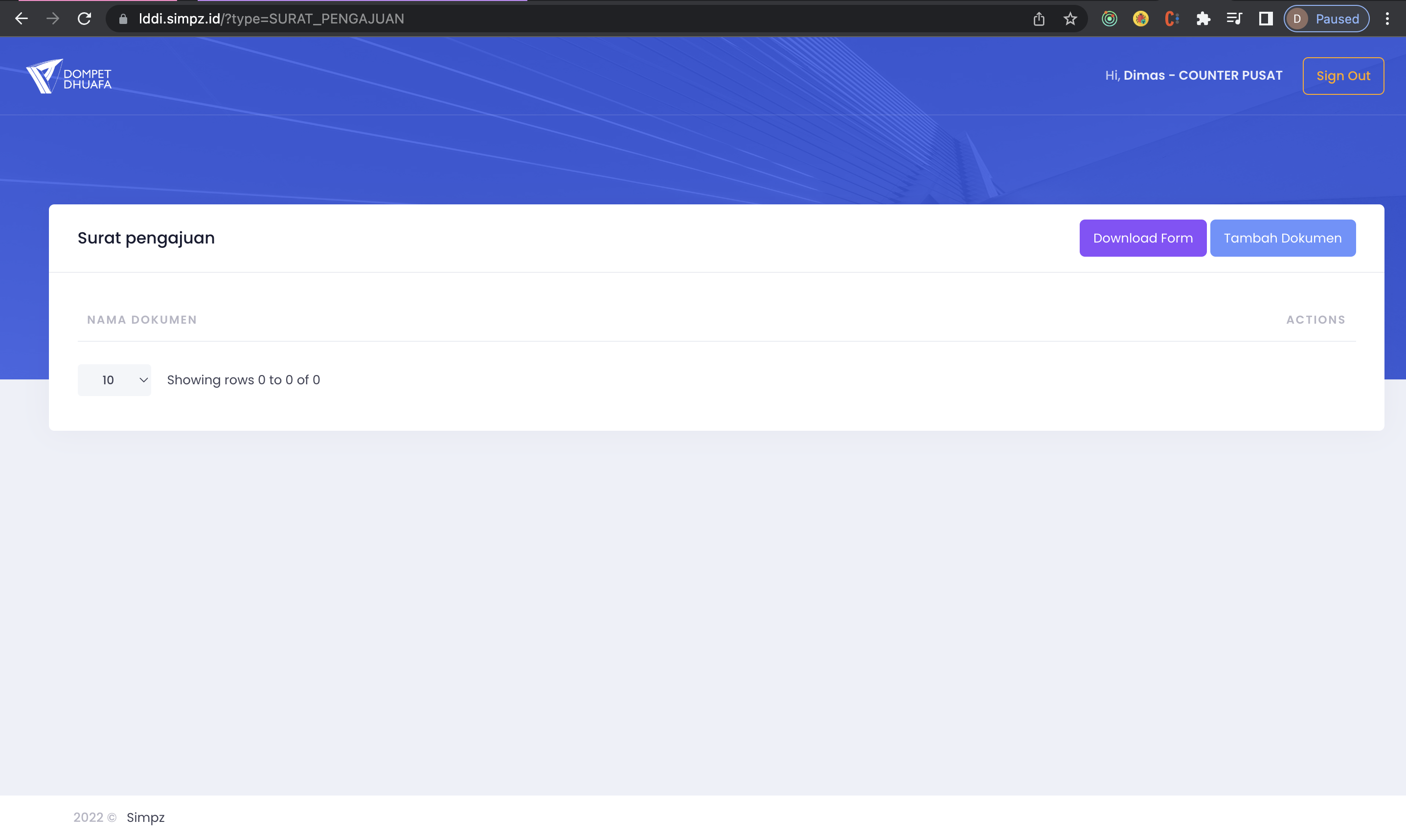Click the lock site-info icon
This screenshot has width=1406, height=840.
point(123,19)
